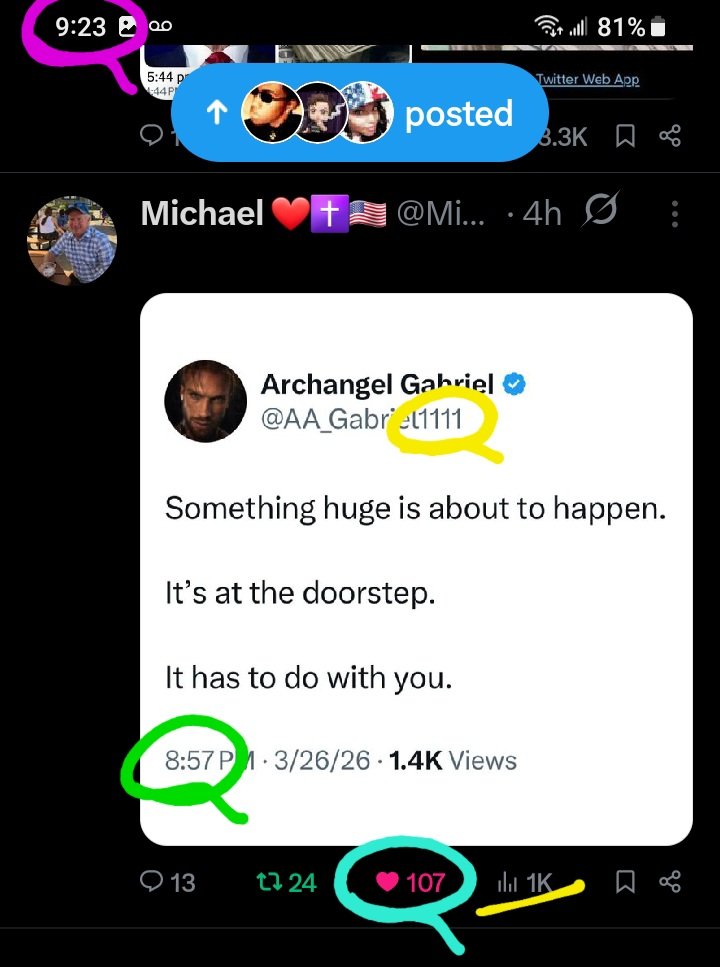This screenshot has height=967, width=720.
Task: Open the Twitter Web App link
Action: pos(588,79)
